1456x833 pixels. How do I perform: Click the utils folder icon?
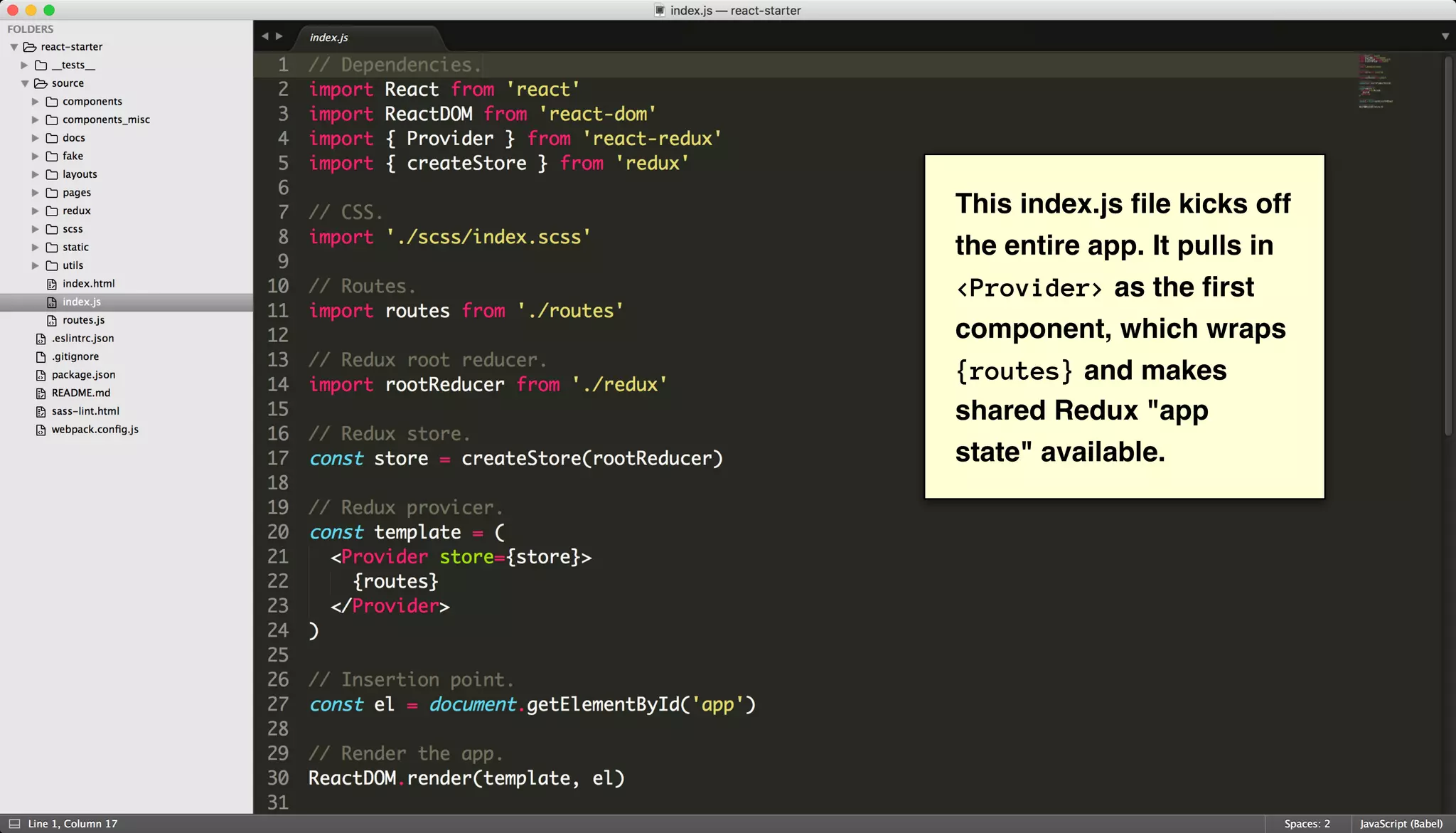[52, 265]
